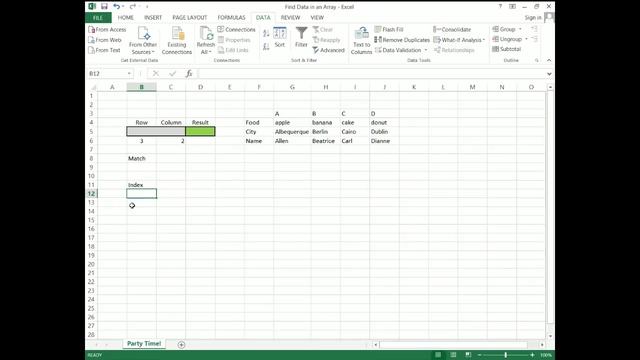
Task: Import data From Text
Action: [104, 50]
